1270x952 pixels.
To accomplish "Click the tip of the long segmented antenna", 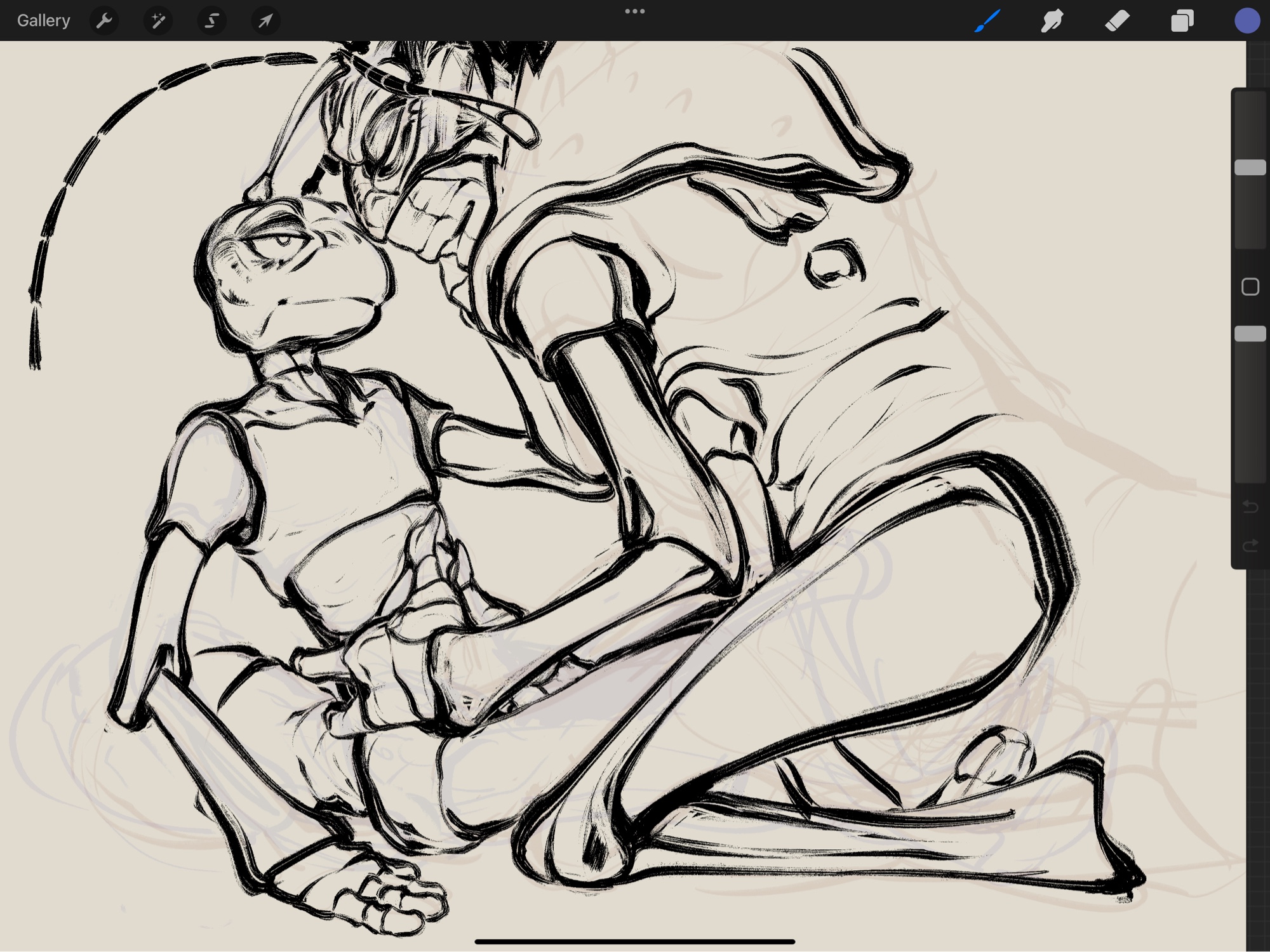I will (35, 363).
